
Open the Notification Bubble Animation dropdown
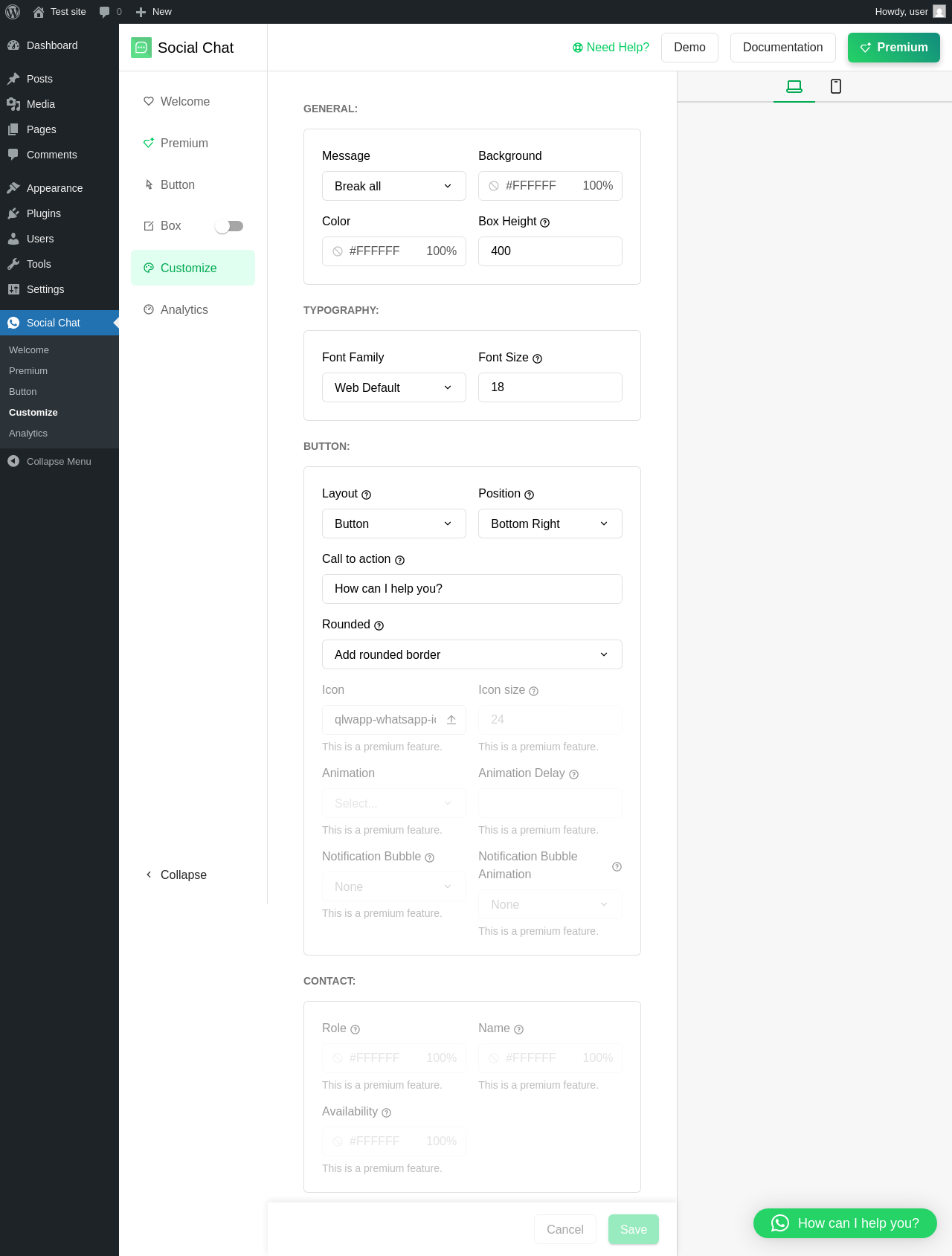tap(550, 904)
